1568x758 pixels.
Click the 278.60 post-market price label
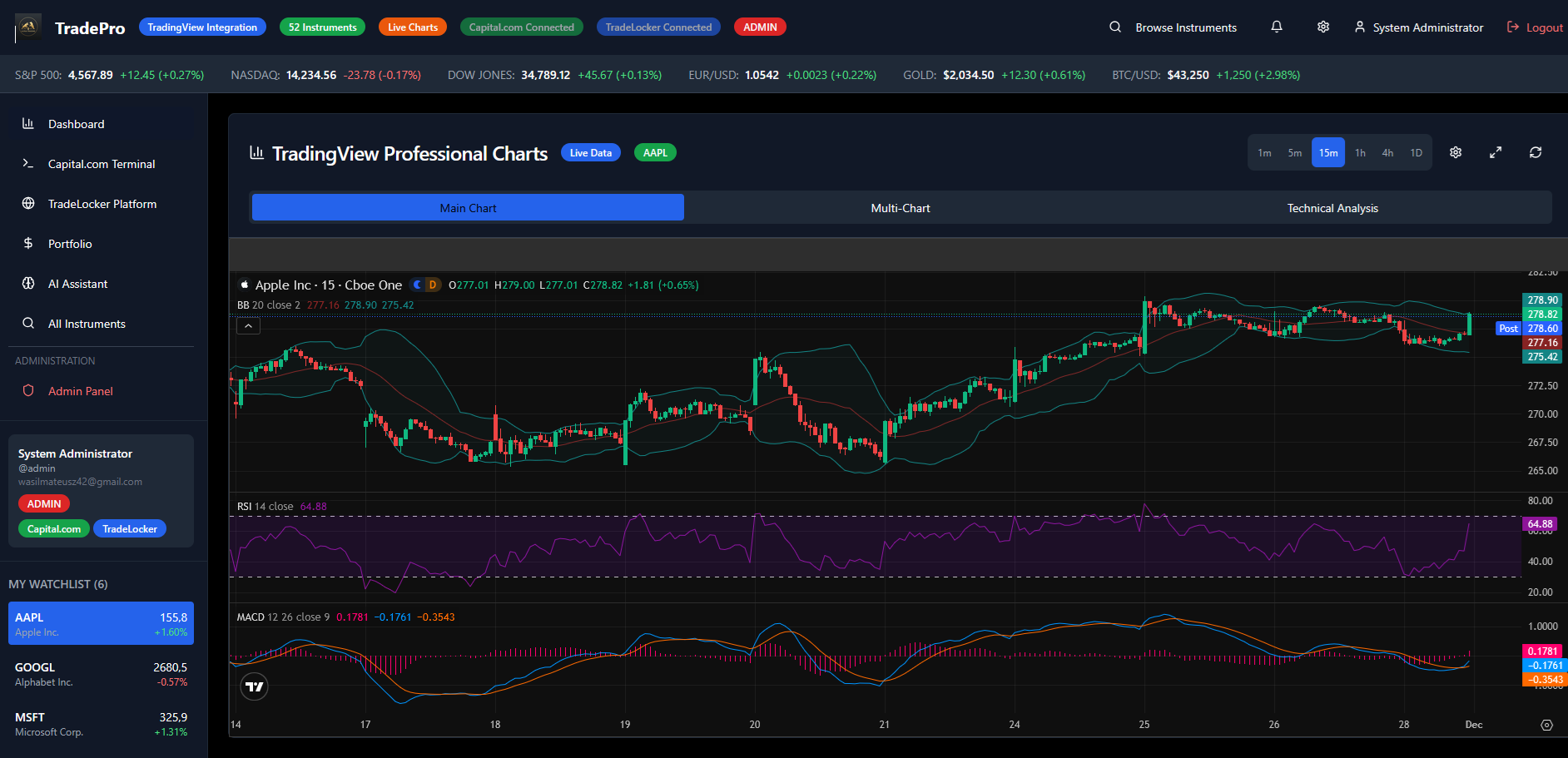tap(1542, 329)
